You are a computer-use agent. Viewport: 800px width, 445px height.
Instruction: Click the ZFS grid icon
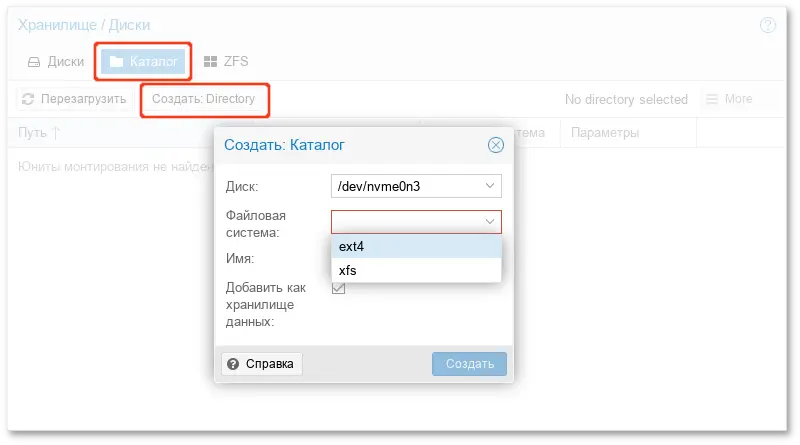click(210, 62)
